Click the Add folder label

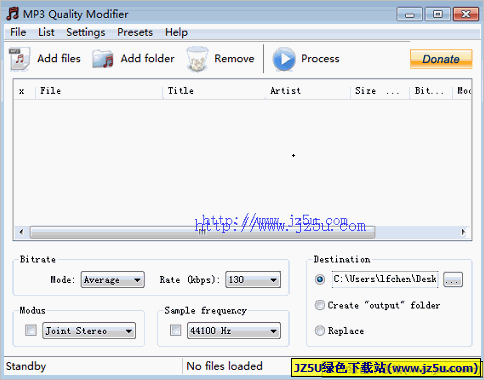[147, 59]
